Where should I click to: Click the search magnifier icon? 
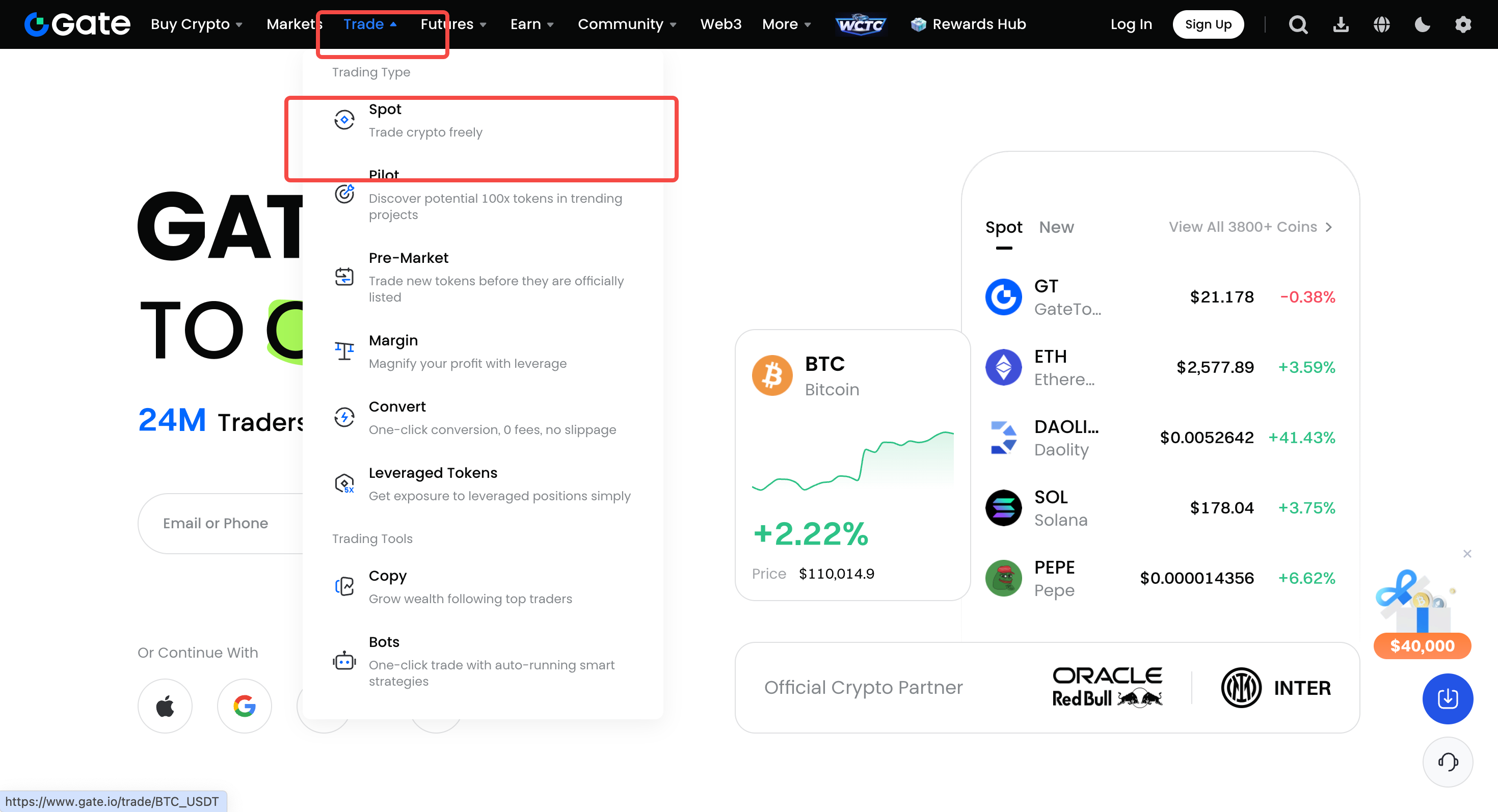[1297, 24]
